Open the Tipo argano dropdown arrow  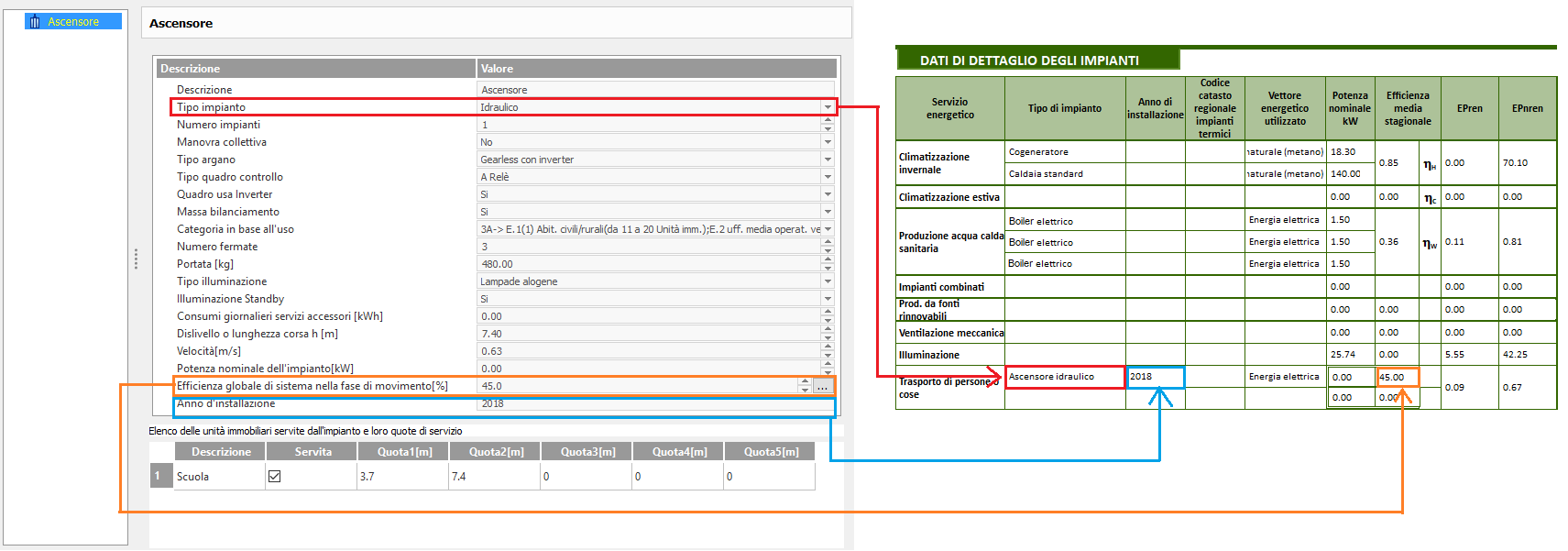(x=828, y=160)
